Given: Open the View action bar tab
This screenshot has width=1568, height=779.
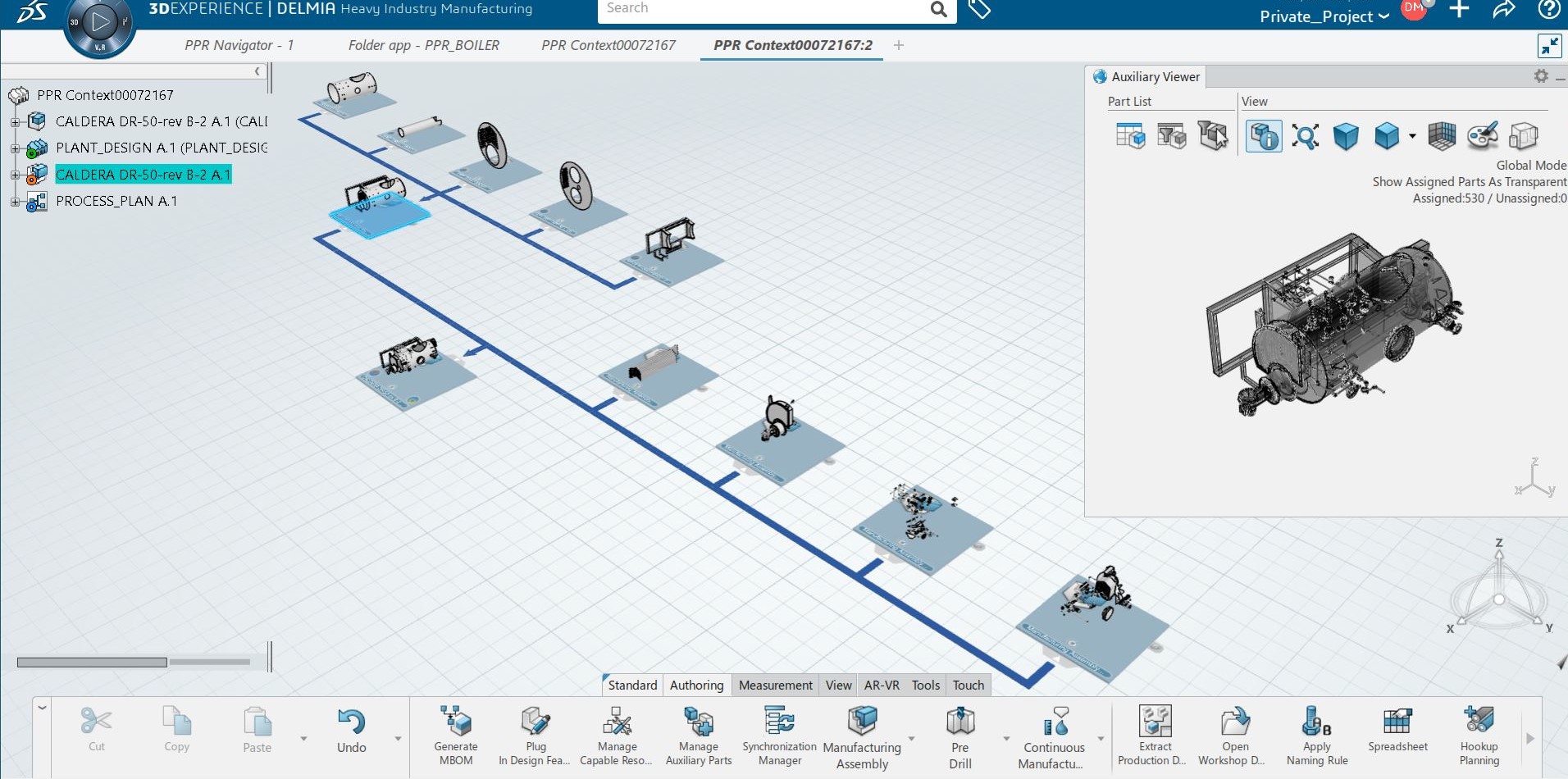Looking at the screenshot, I should click(838, 685).
